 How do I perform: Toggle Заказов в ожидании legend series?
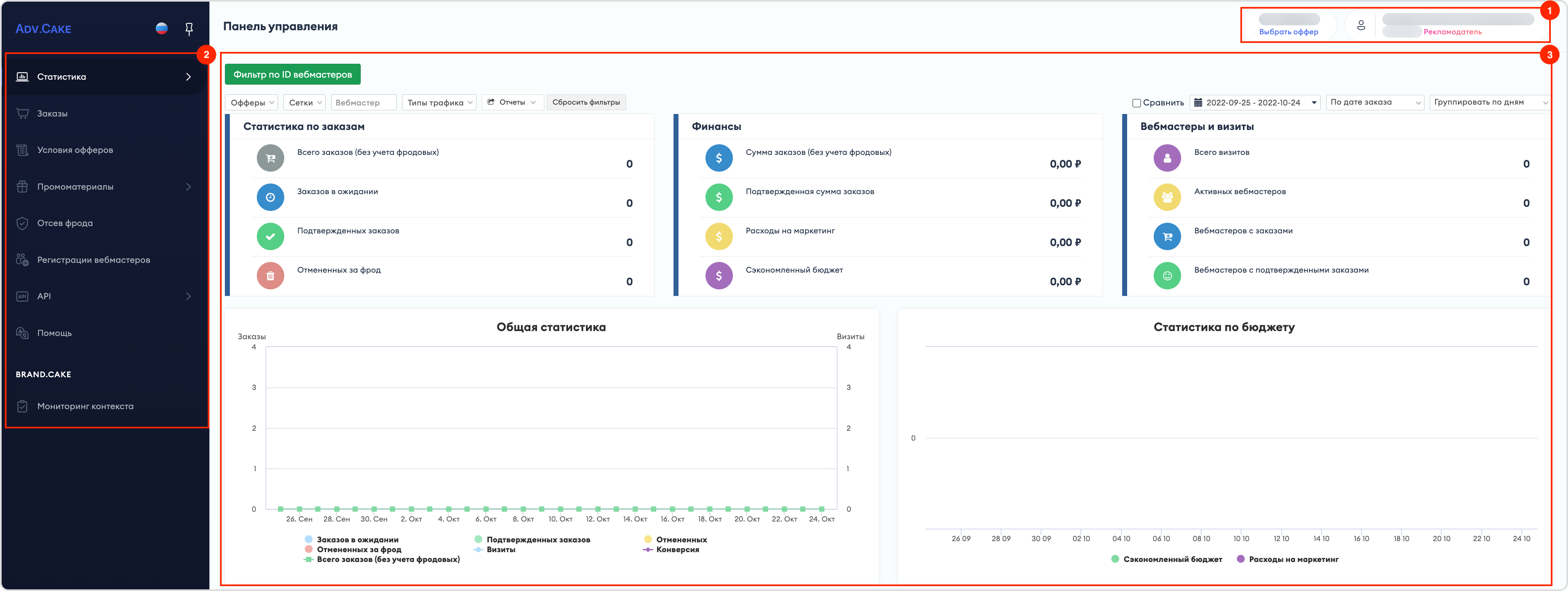[x=352, y=540]
